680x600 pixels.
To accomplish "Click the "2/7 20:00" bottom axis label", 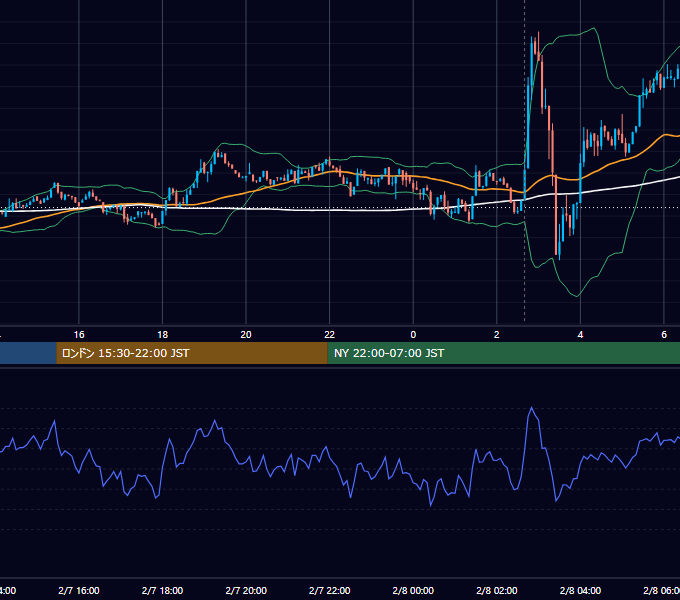I will pos(246,590).
